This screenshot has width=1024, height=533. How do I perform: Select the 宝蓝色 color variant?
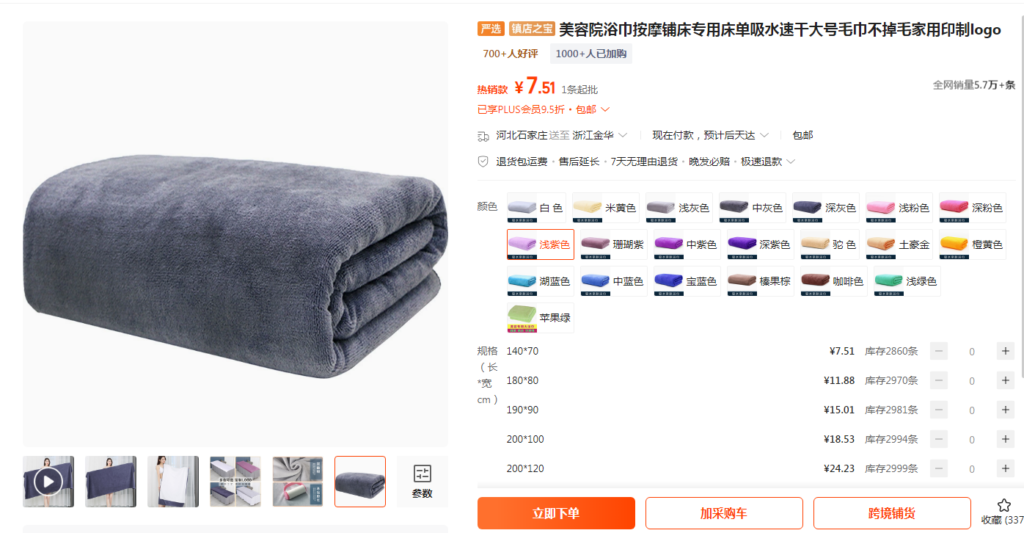pyautogui.click(x=686, y=281)
